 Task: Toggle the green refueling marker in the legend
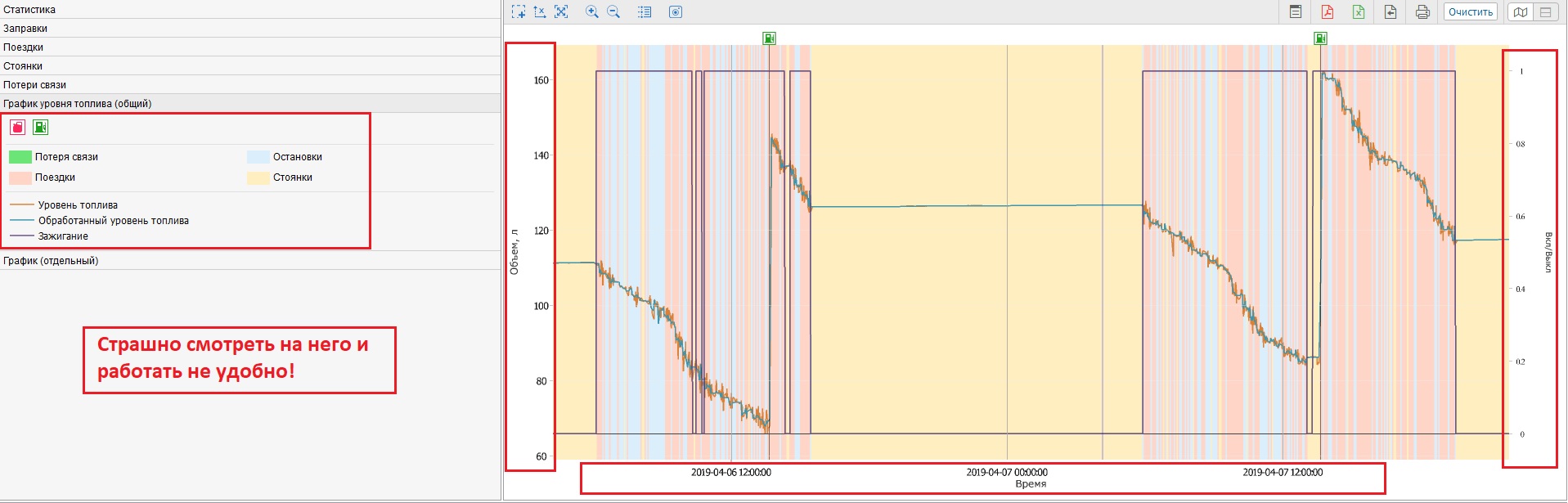(40, 127)
